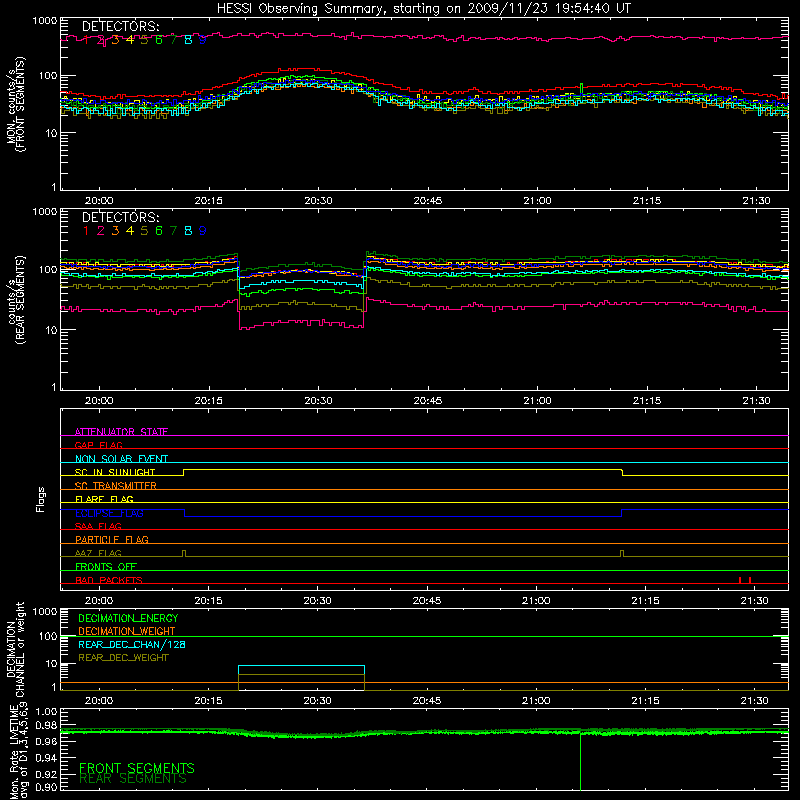Click the REAR_DEC_CHAN/128 legend label
800x800 pixels.
pyautogui.click(x=132, y=644)
